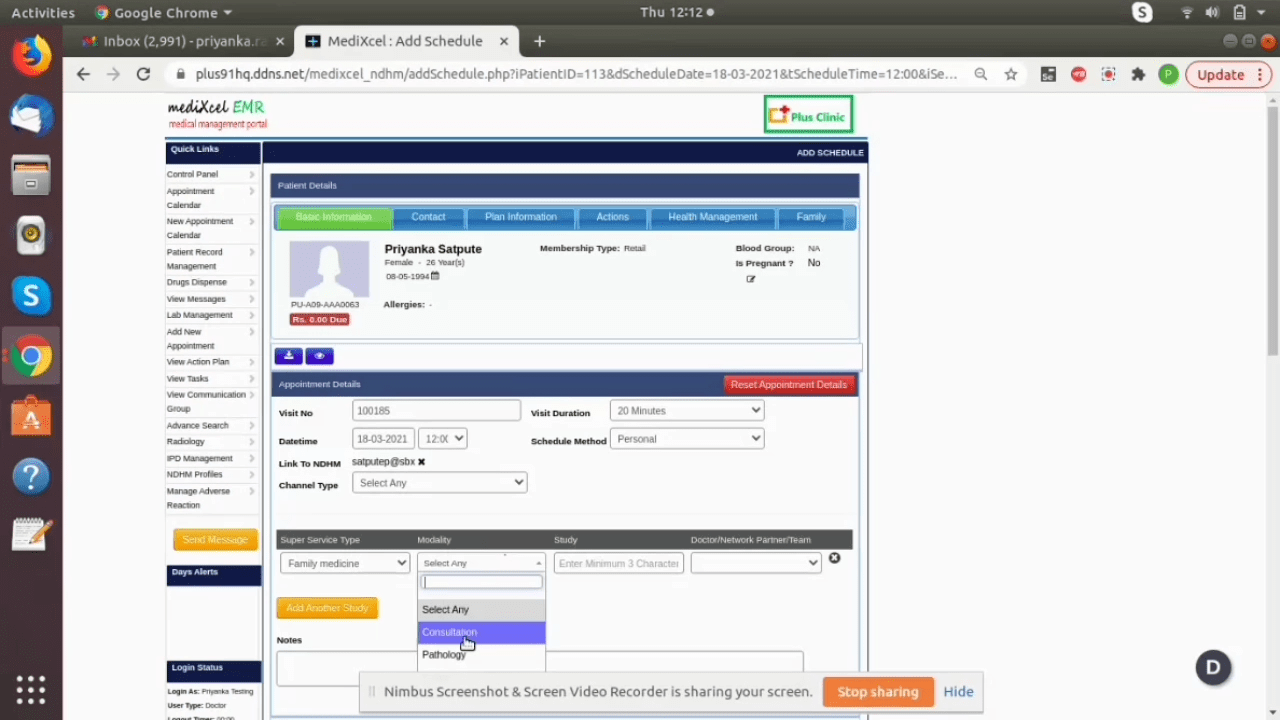Screen dimensions: 1280x720
Task: Click the edit icon under Is Pregnant
Action: point(751,279)
